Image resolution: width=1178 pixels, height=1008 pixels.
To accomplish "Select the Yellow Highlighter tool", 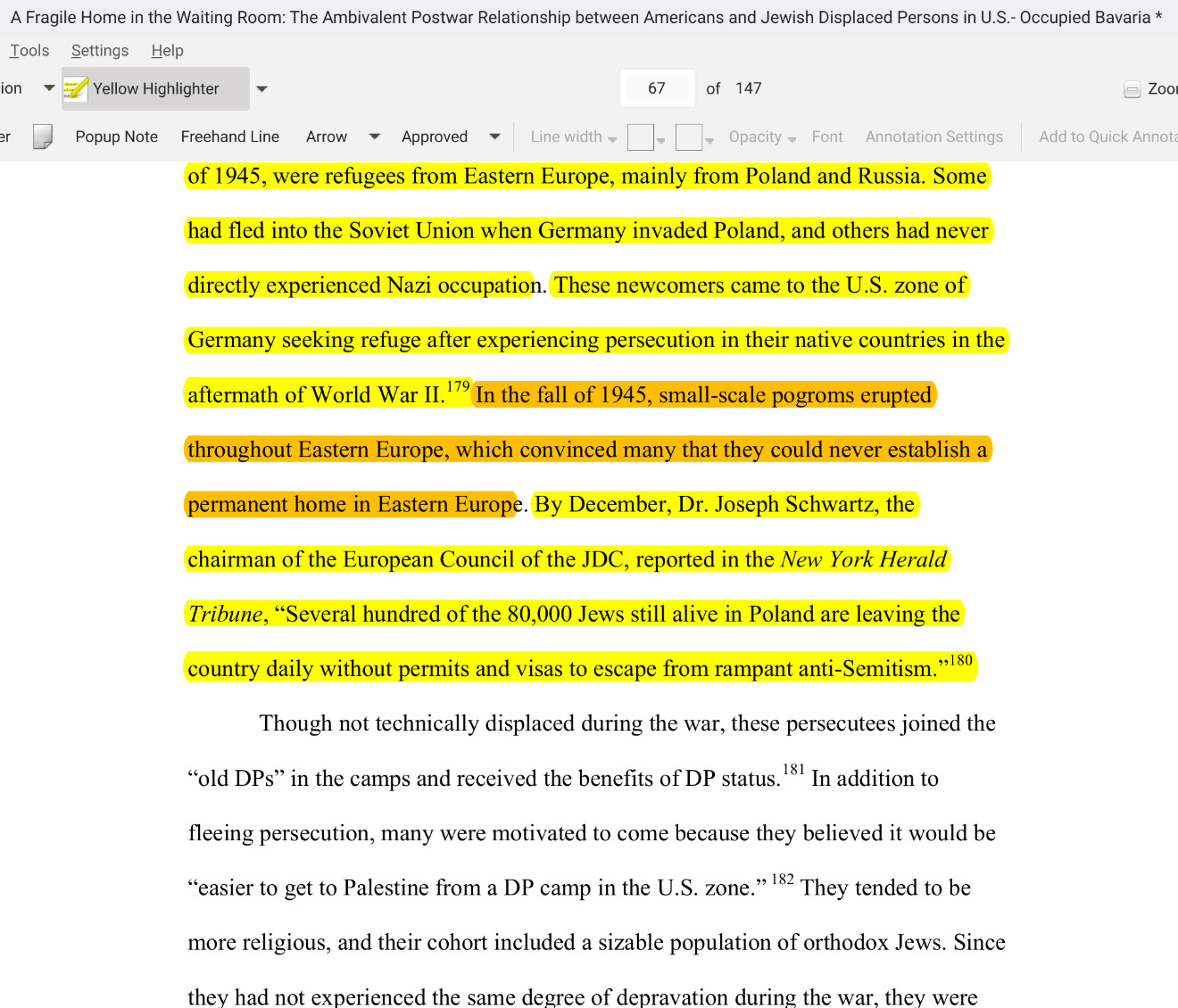I will (154, 88).
